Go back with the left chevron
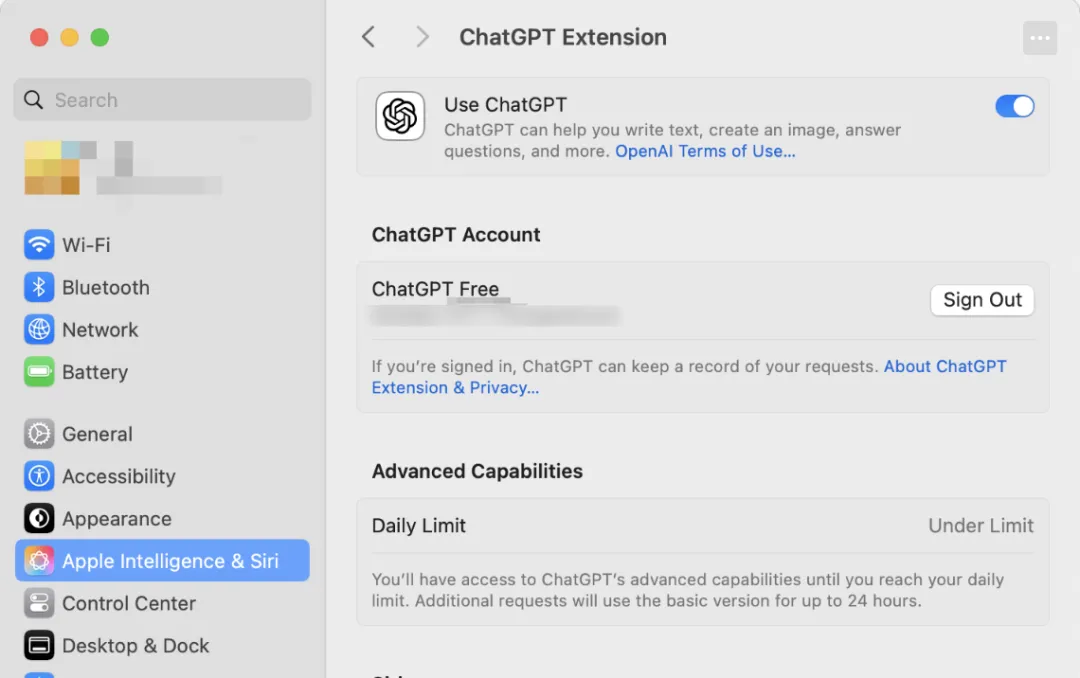Screen dimensions: 1080x678 click(x=368, y=37)
